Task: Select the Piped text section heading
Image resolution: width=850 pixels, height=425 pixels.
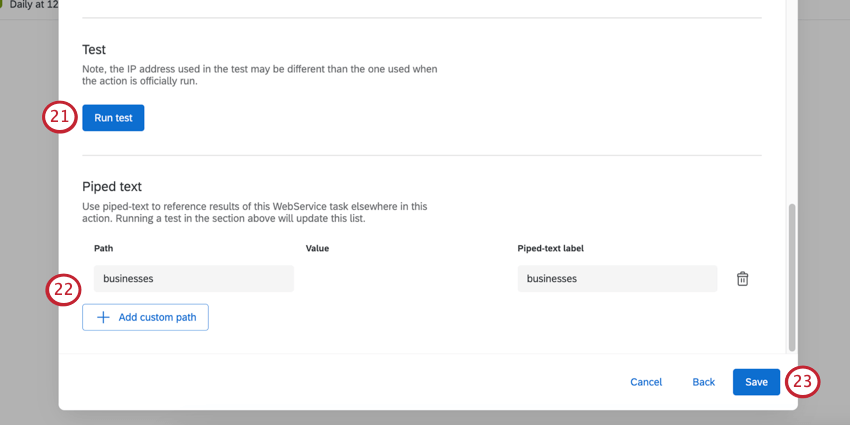Action: click(x=112, y=186)
